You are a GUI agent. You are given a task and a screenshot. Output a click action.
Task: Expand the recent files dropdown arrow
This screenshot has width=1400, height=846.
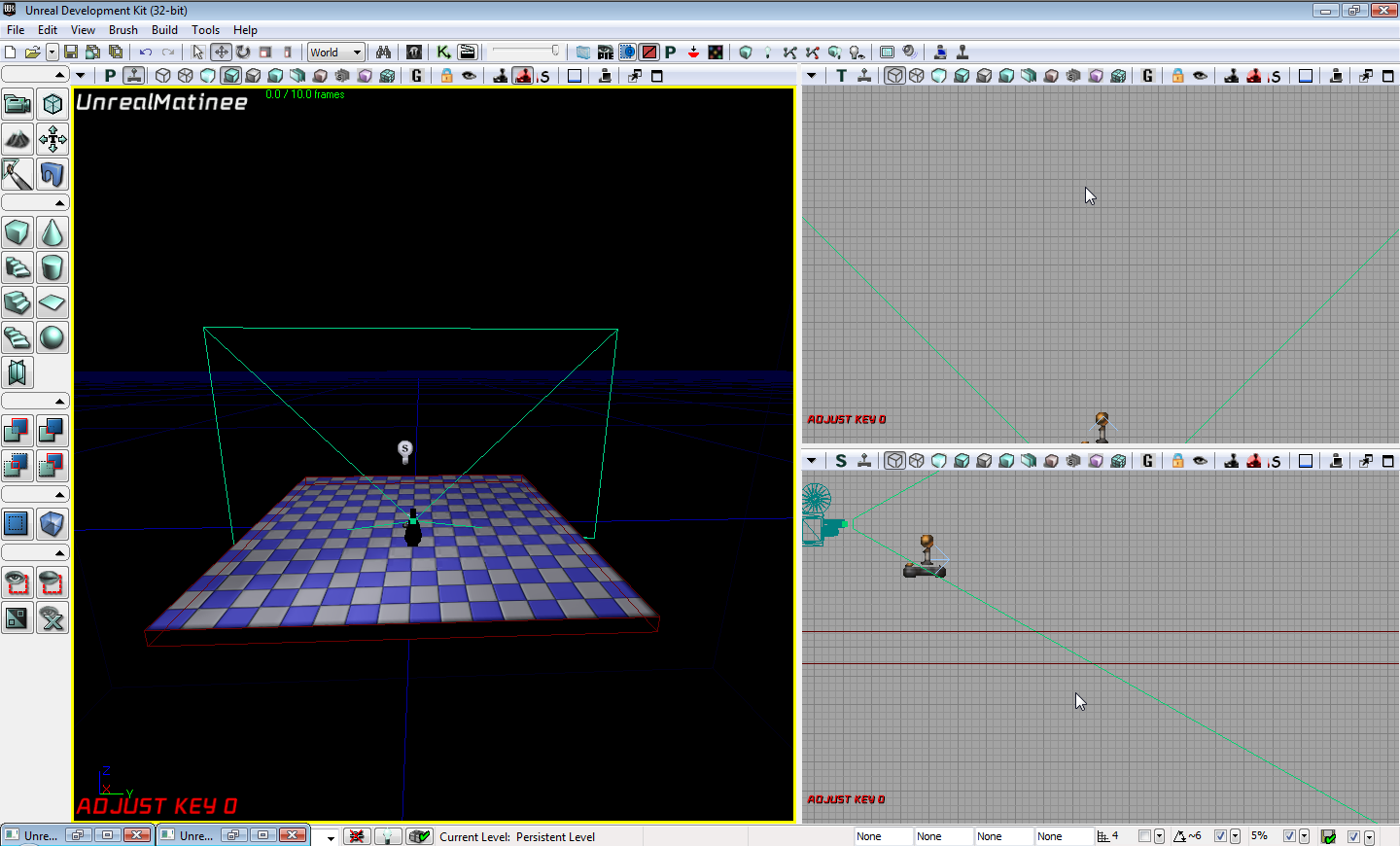click(52, 53)
